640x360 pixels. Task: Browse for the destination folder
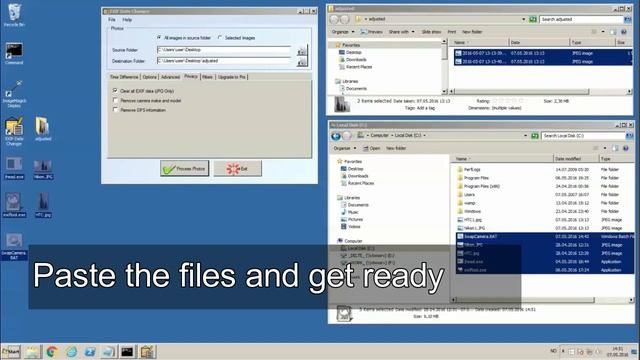coord(302,62)
